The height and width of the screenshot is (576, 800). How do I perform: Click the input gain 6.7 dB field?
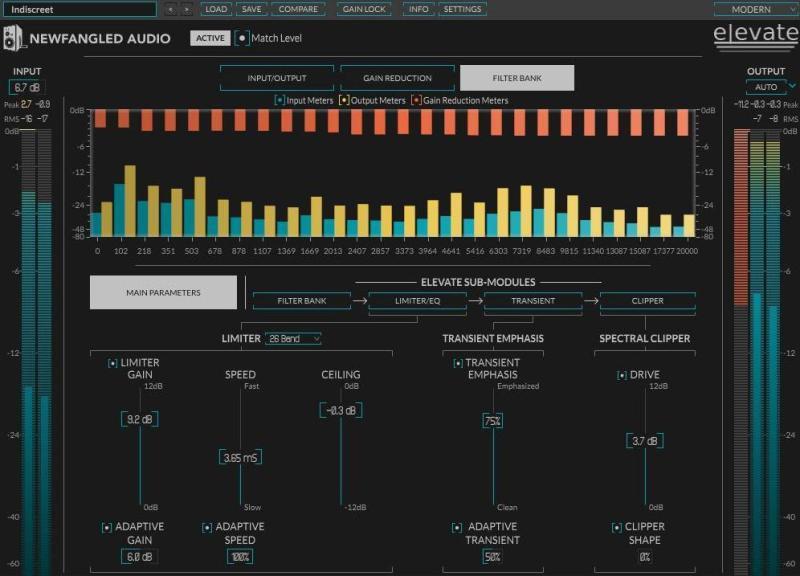[27, 87]
